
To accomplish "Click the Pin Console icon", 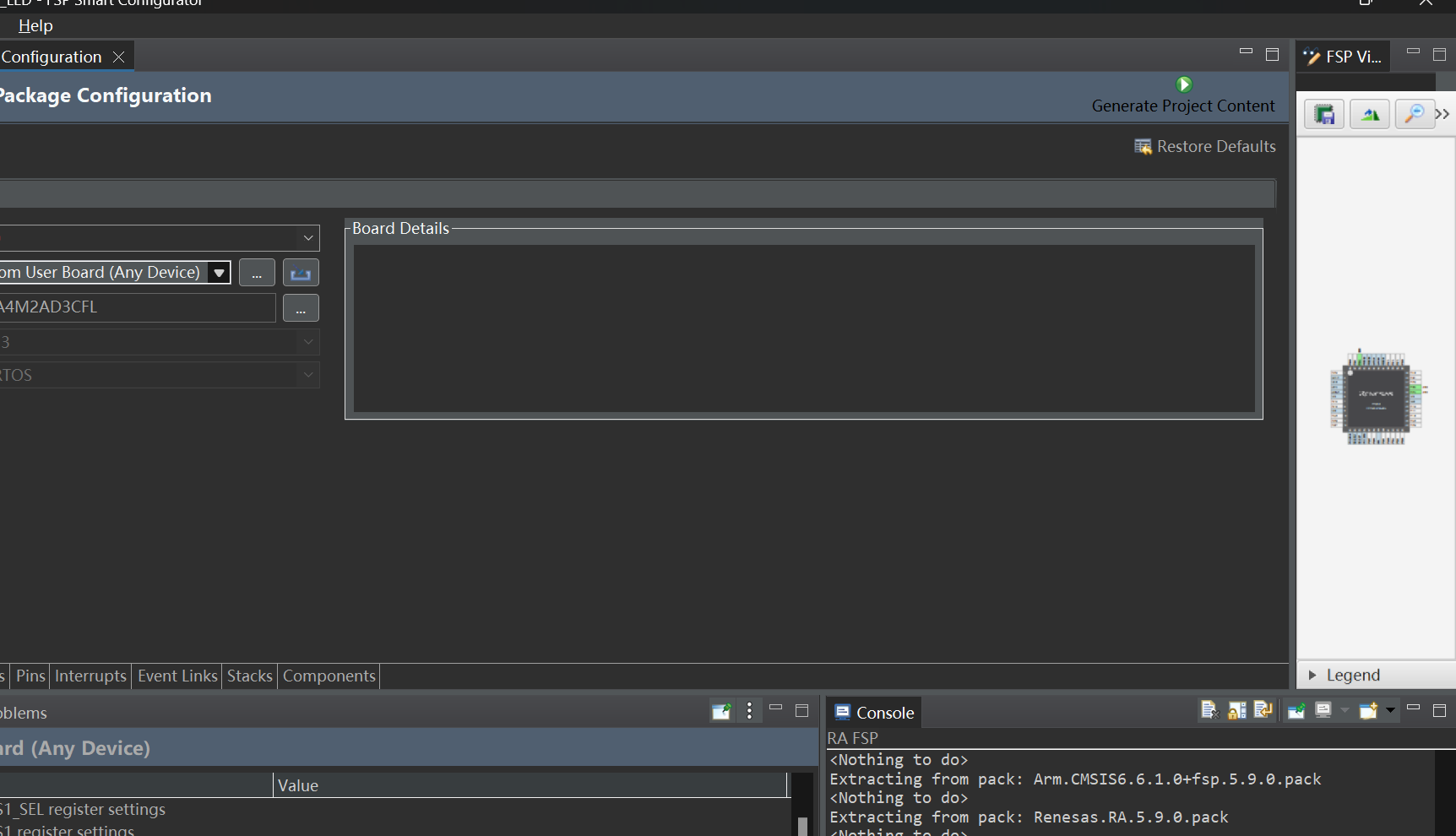I will pyautogui.click(x=1296, y=711).
